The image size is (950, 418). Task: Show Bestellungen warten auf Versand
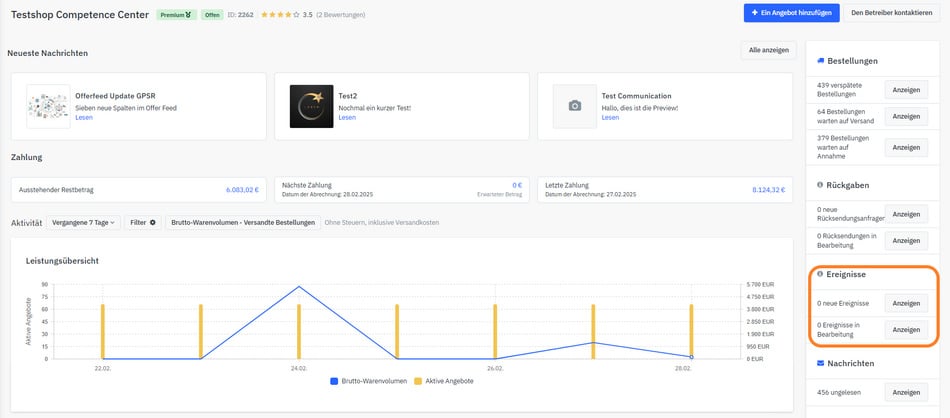click(x=906, y=116)
